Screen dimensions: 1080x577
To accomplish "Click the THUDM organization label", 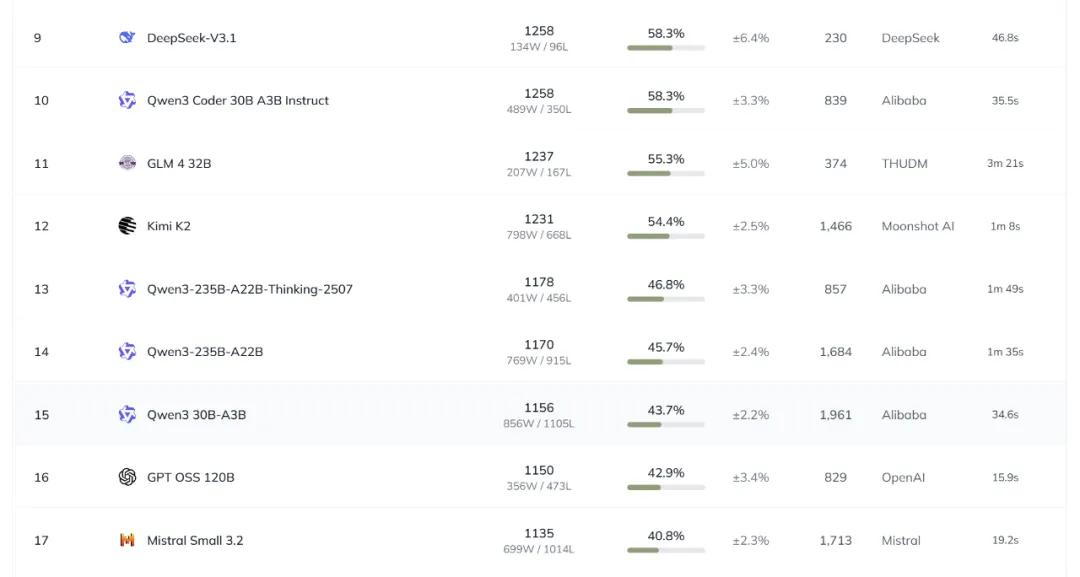I will pyautogui.click(x=904, y=163).
